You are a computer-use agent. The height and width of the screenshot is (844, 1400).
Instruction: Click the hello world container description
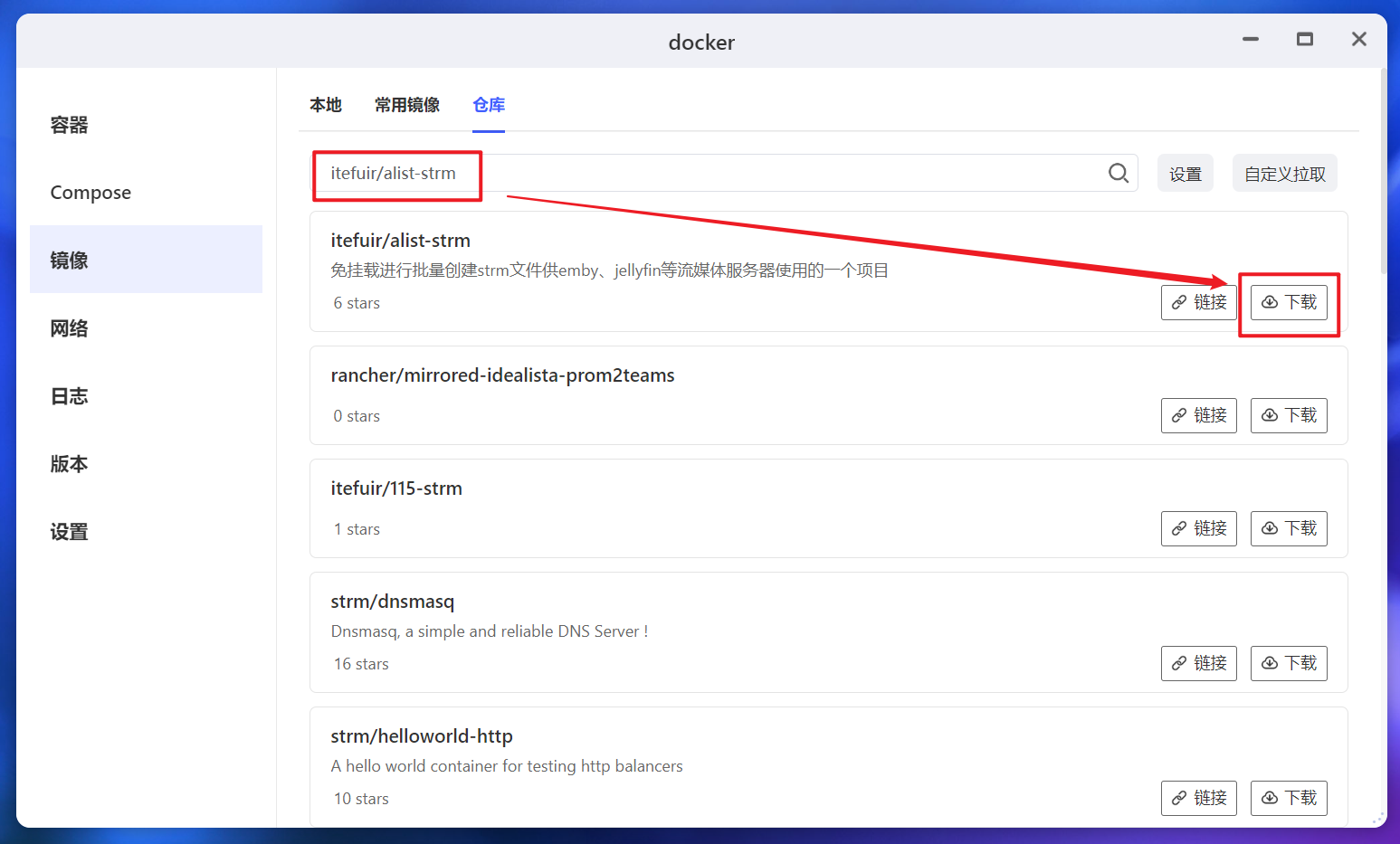click(x=507, y=766)
